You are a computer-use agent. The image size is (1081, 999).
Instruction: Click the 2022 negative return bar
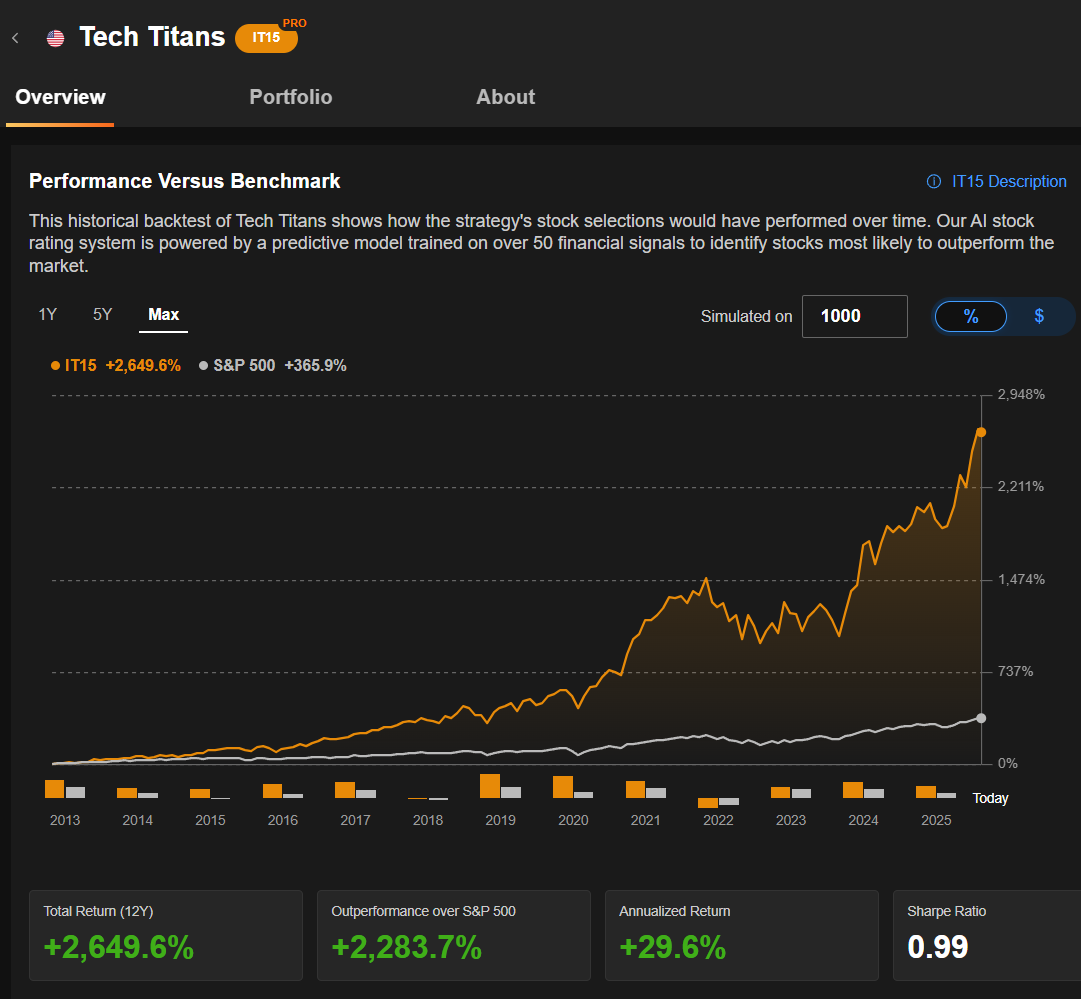pos(708,802)
